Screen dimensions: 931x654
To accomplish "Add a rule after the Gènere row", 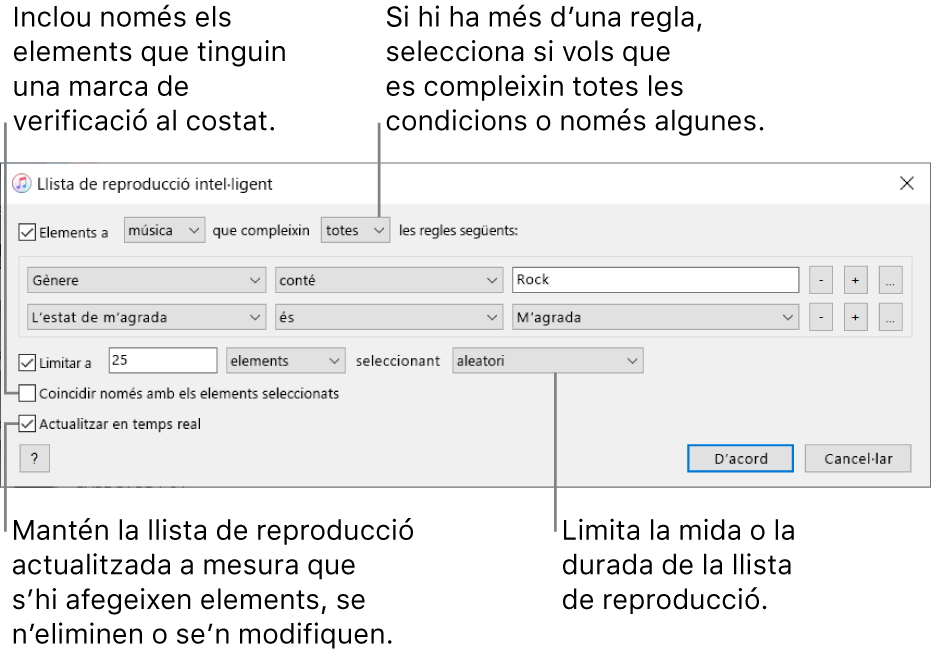I will pos(856,280).
